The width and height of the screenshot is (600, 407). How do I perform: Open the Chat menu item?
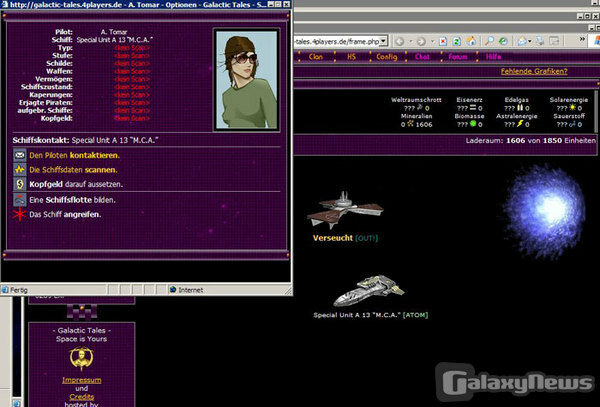[422, 57]
